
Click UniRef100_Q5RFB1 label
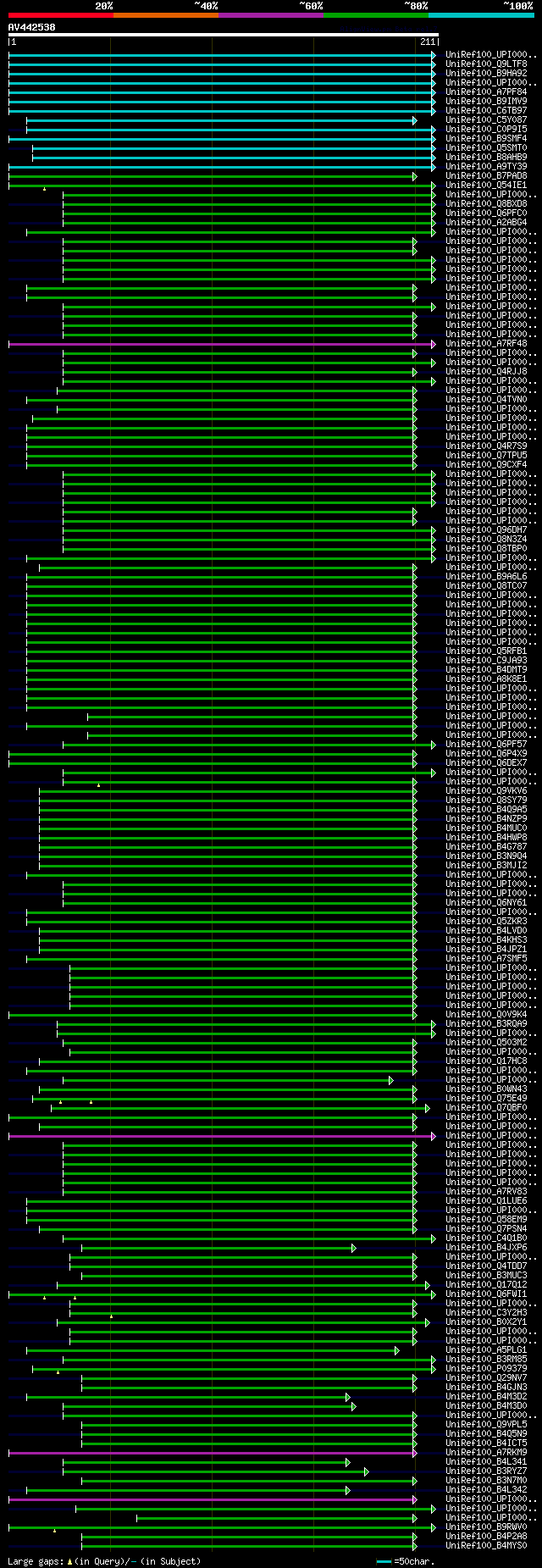point(486,651)
